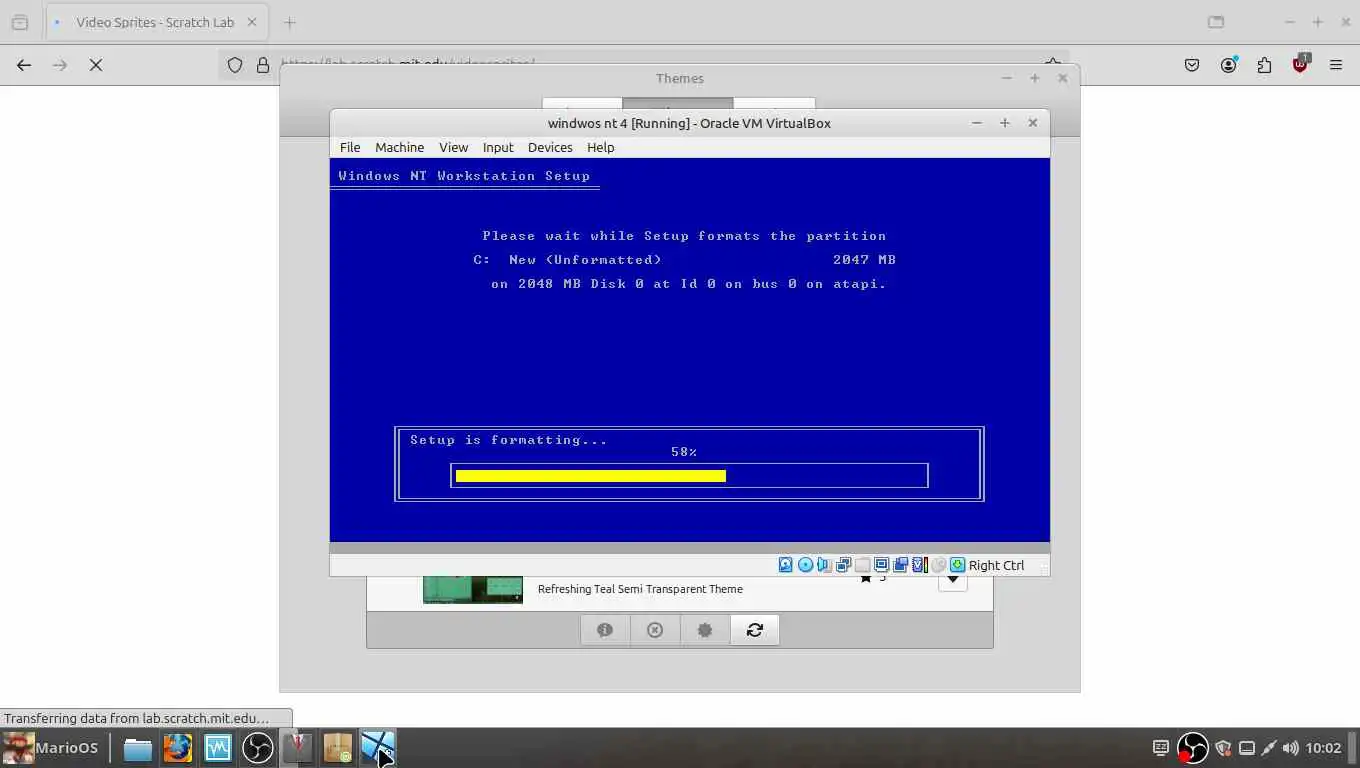Open Firefox Pocket save icon

click(1192, 65)
